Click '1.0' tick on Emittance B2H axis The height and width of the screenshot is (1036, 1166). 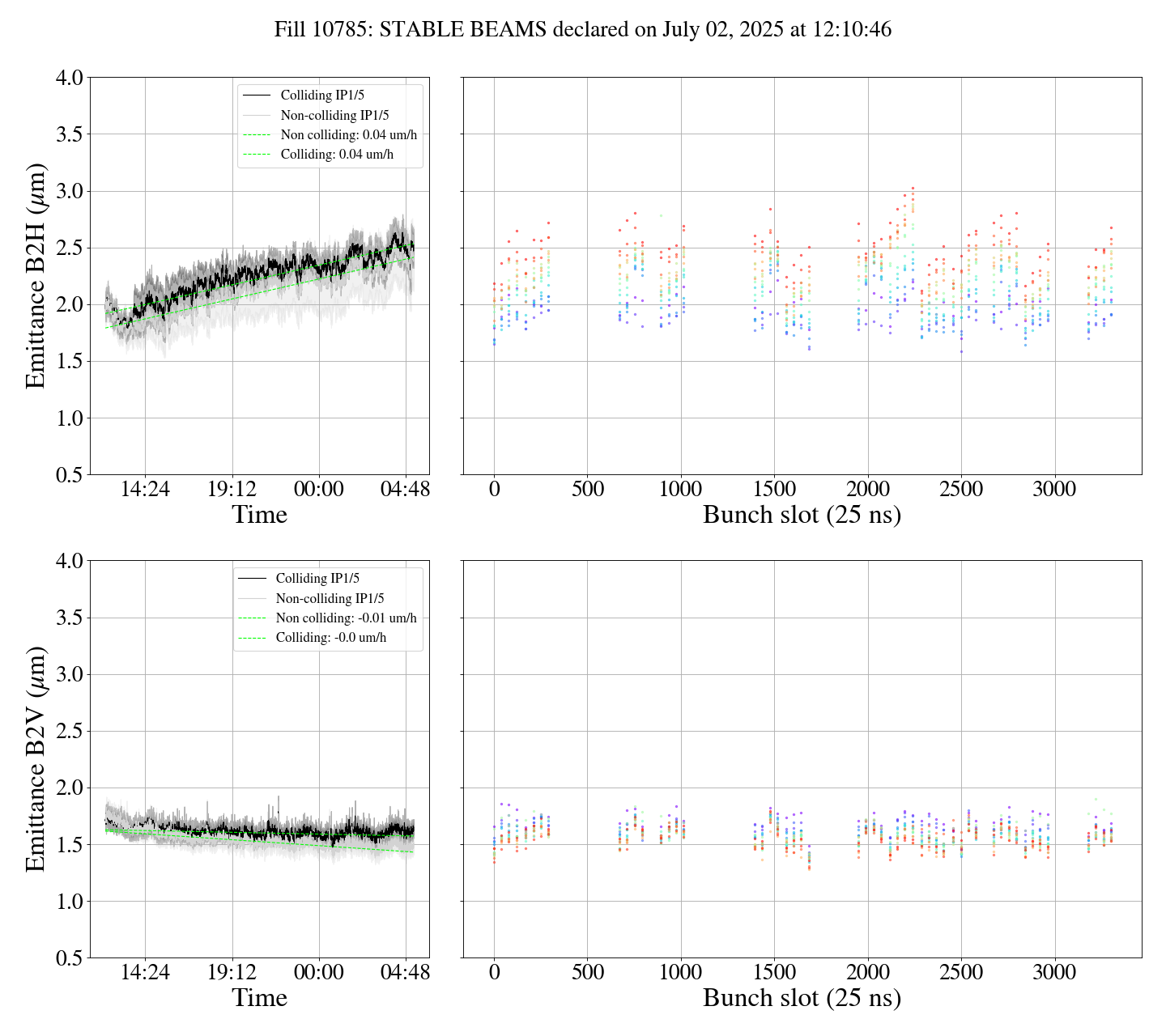[69, 418]
